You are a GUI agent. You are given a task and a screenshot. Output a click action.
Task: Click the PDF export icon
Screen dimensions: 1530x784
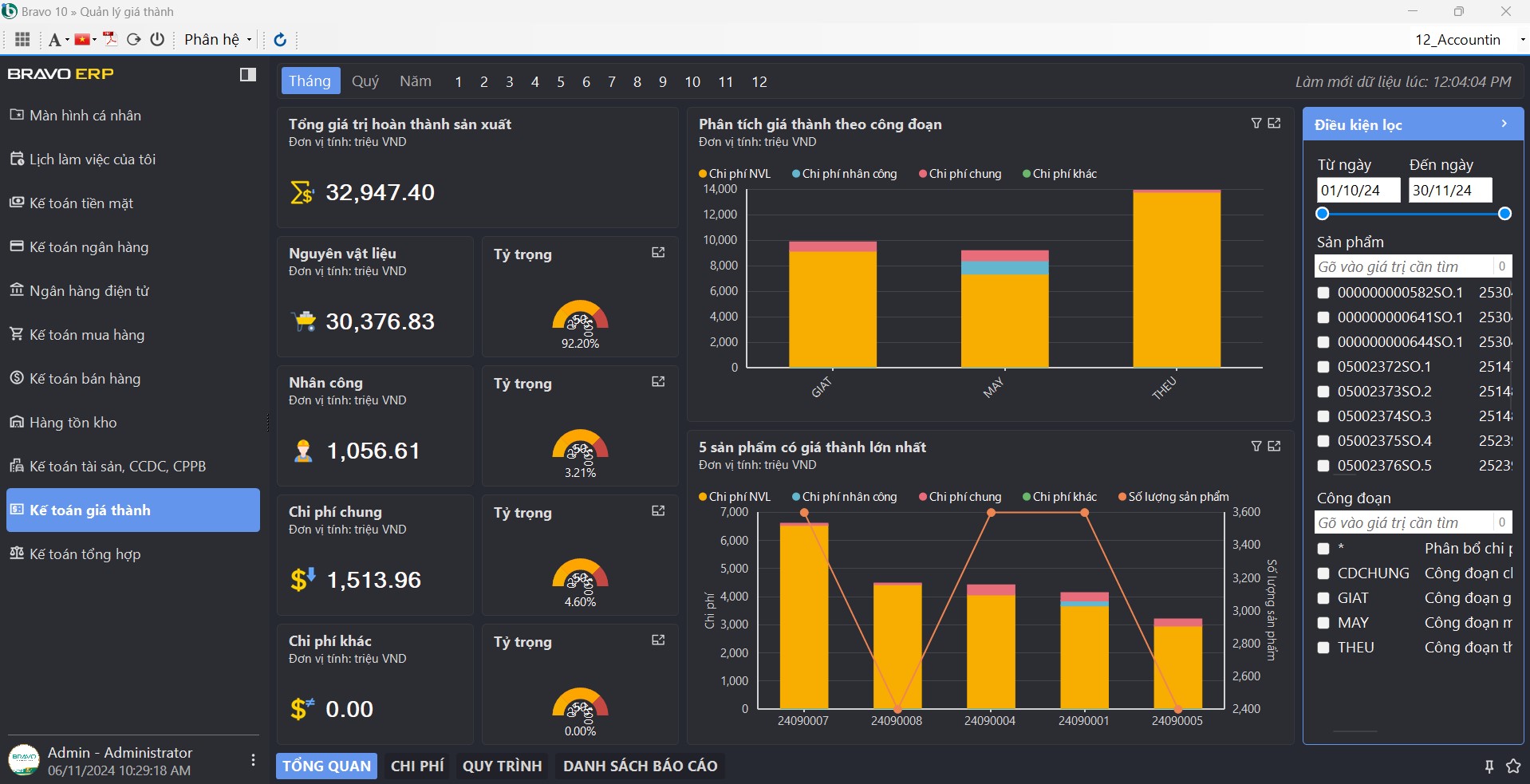110,39
